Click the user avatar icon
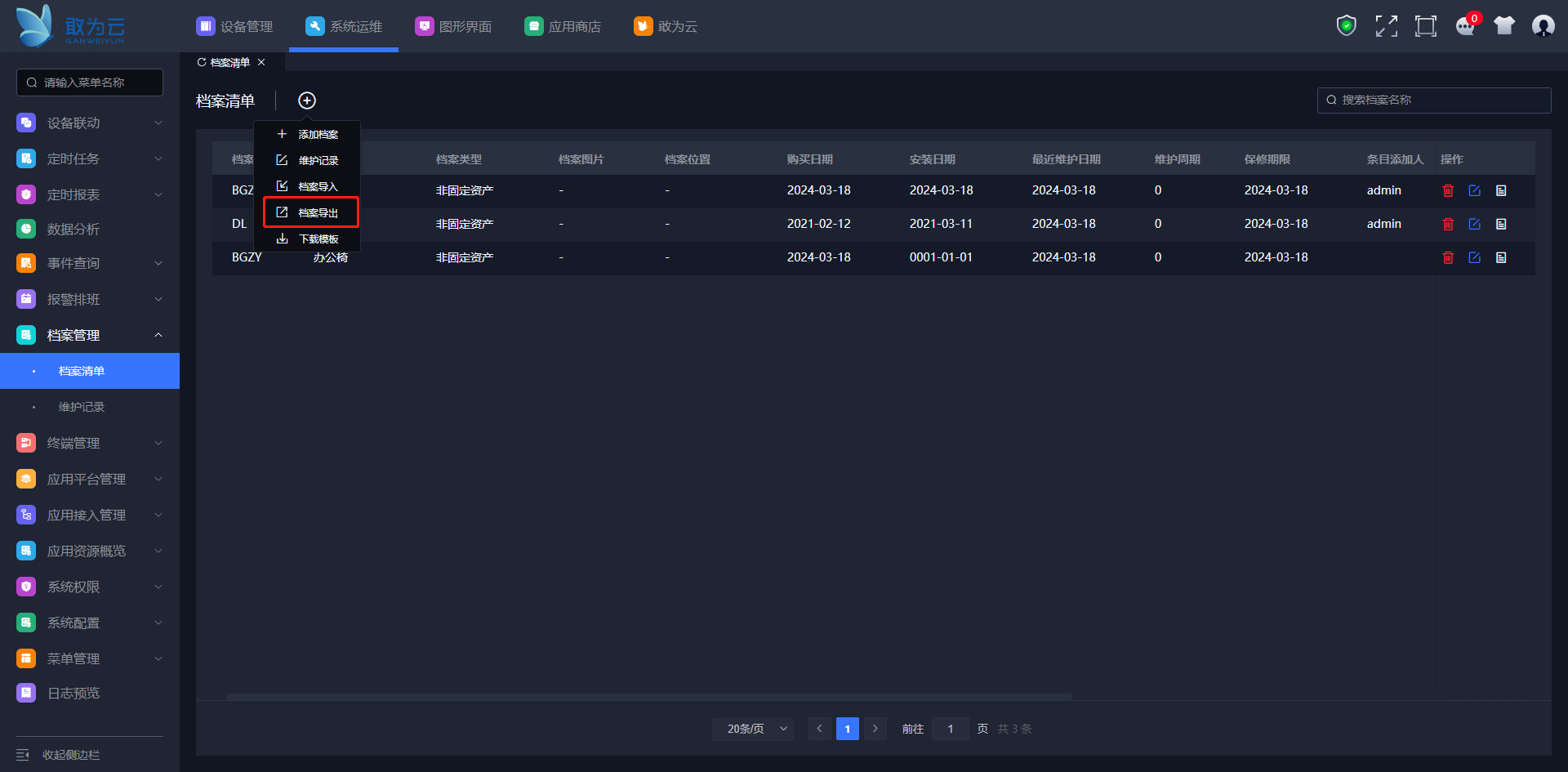 [x=1543, y=26]
